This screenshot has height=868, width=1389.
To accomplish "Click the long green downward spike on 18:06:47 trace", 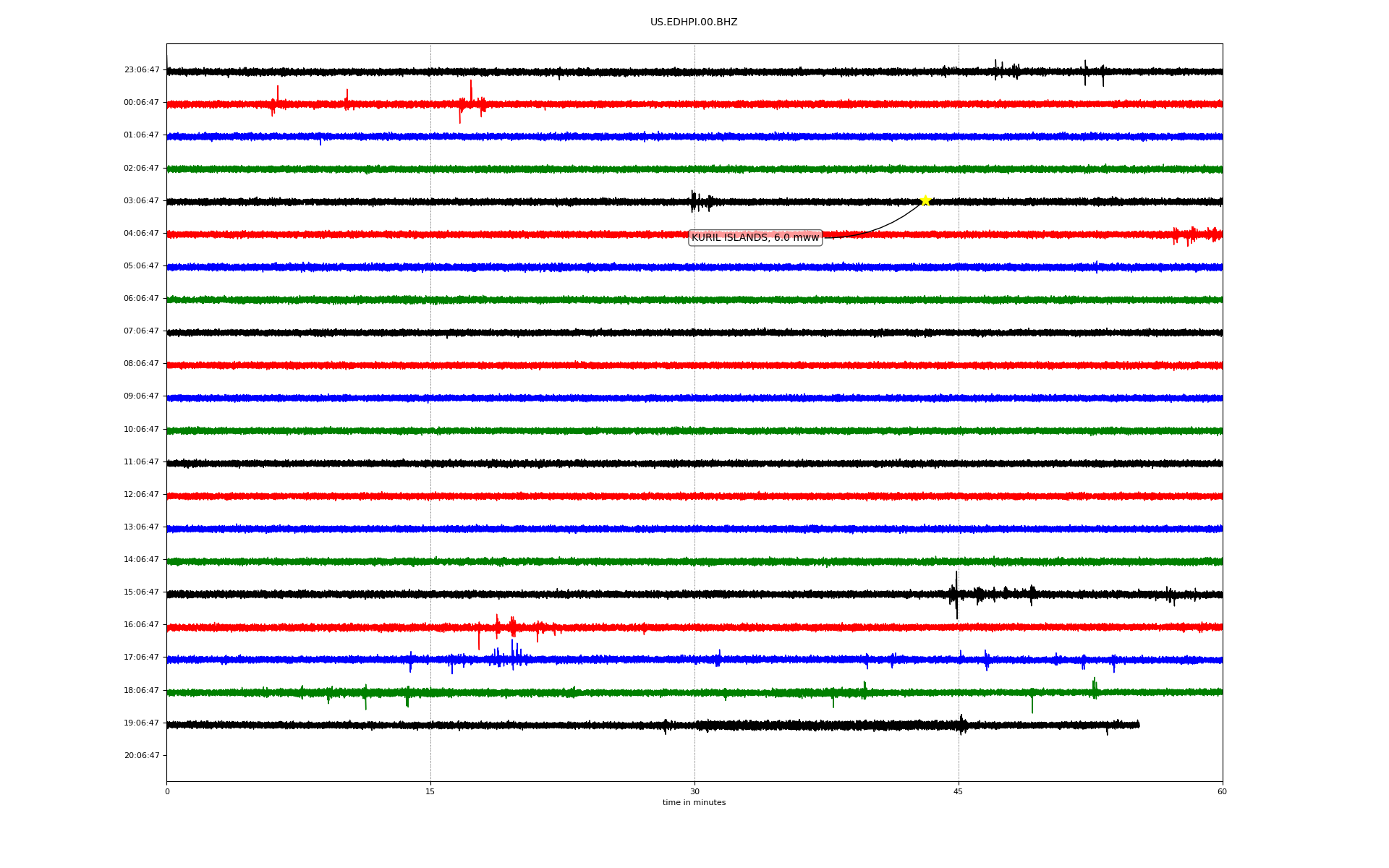I will tap(1032, 702).
